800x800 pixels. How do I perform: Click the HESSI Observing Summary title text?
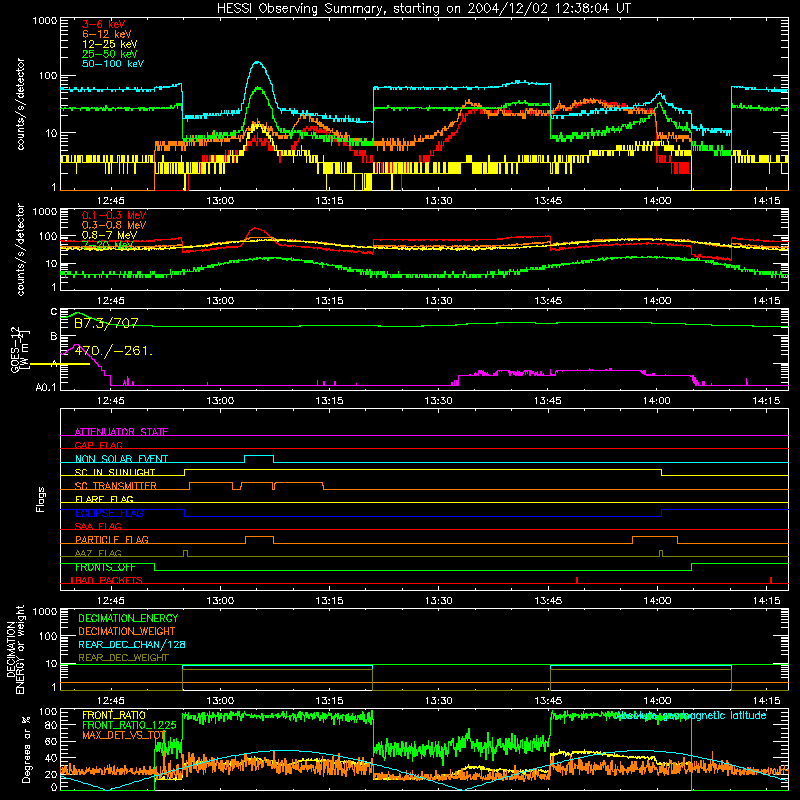click(423, 9)
